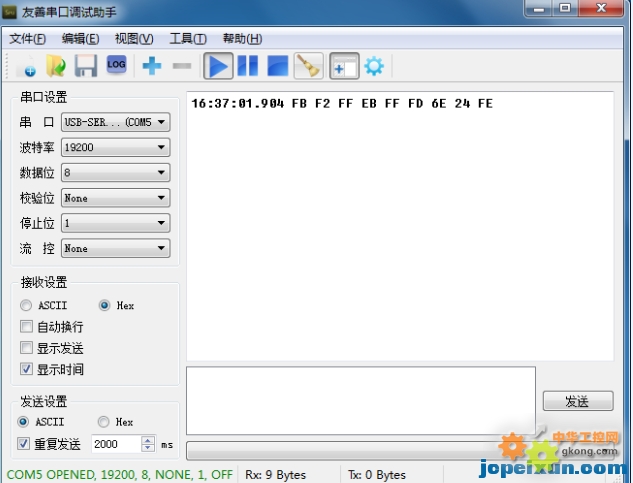Click the 发送 send button
Screen dimensions: 633x483
point(578,401)
